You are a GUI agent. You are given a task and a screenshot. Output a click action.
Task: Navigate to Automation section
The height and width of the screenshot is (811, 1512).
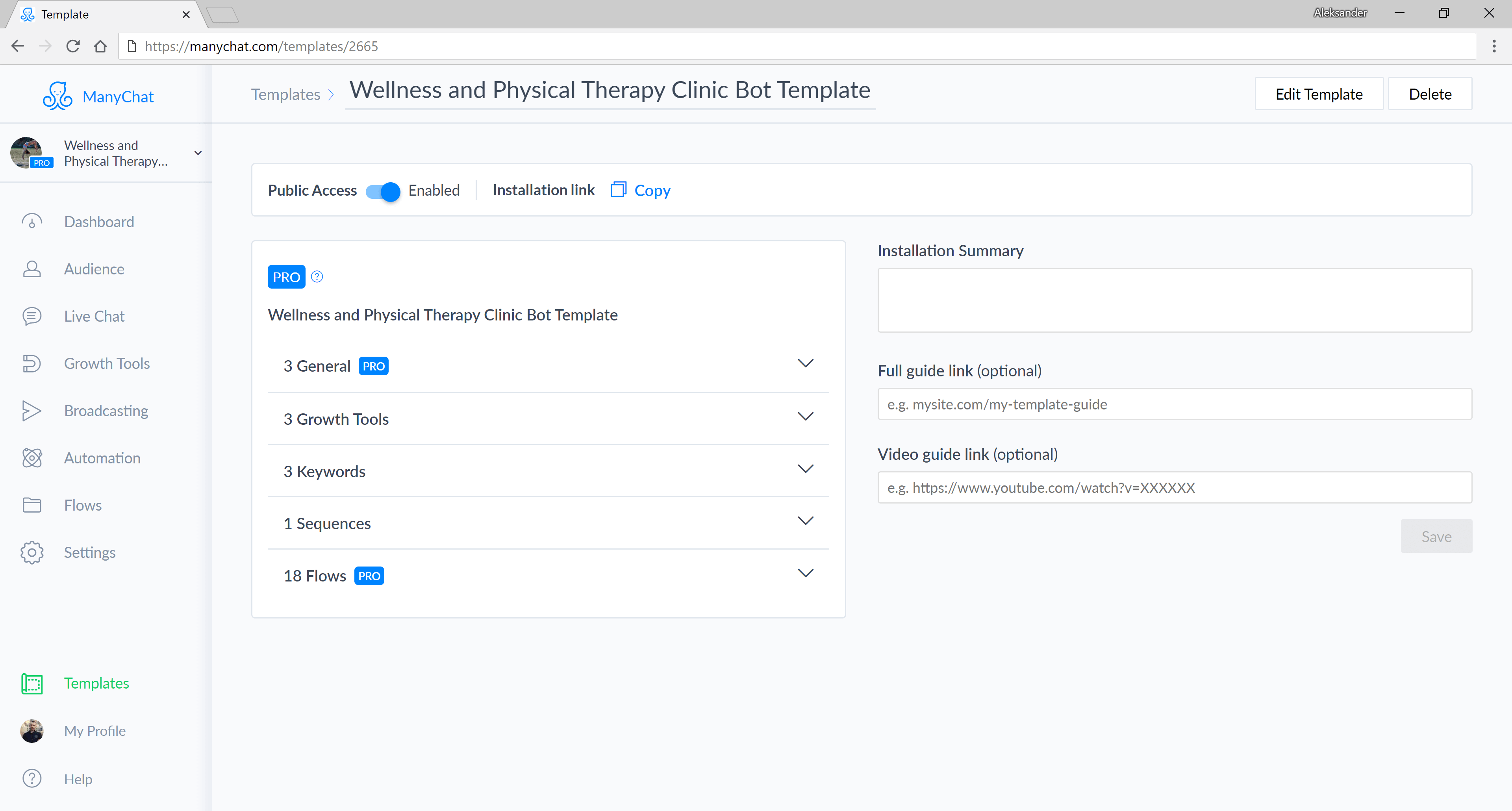coord(102,457)
